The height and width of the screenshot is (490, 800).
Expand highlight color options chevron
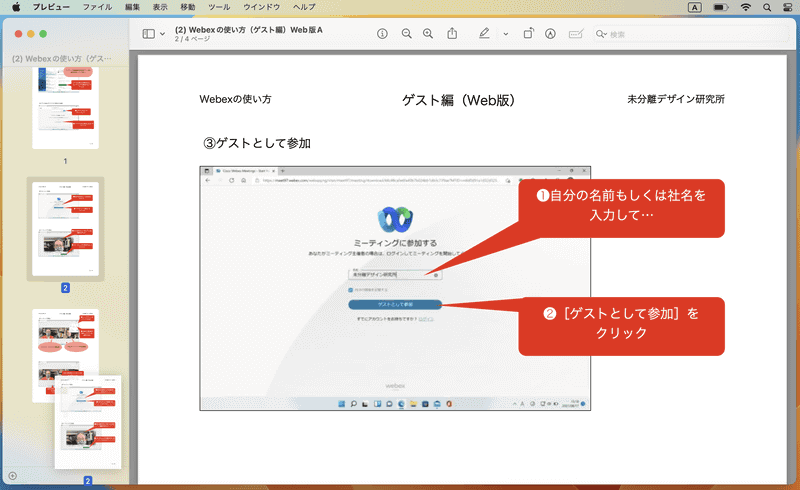[506, 34]
